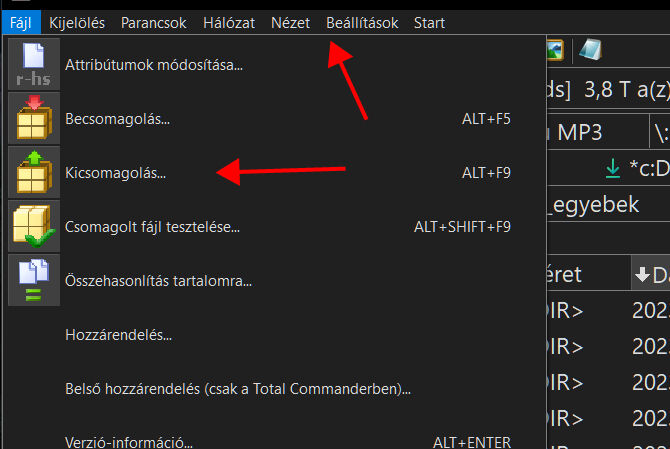Open the Hálózat menu

[x=229, y=22]
